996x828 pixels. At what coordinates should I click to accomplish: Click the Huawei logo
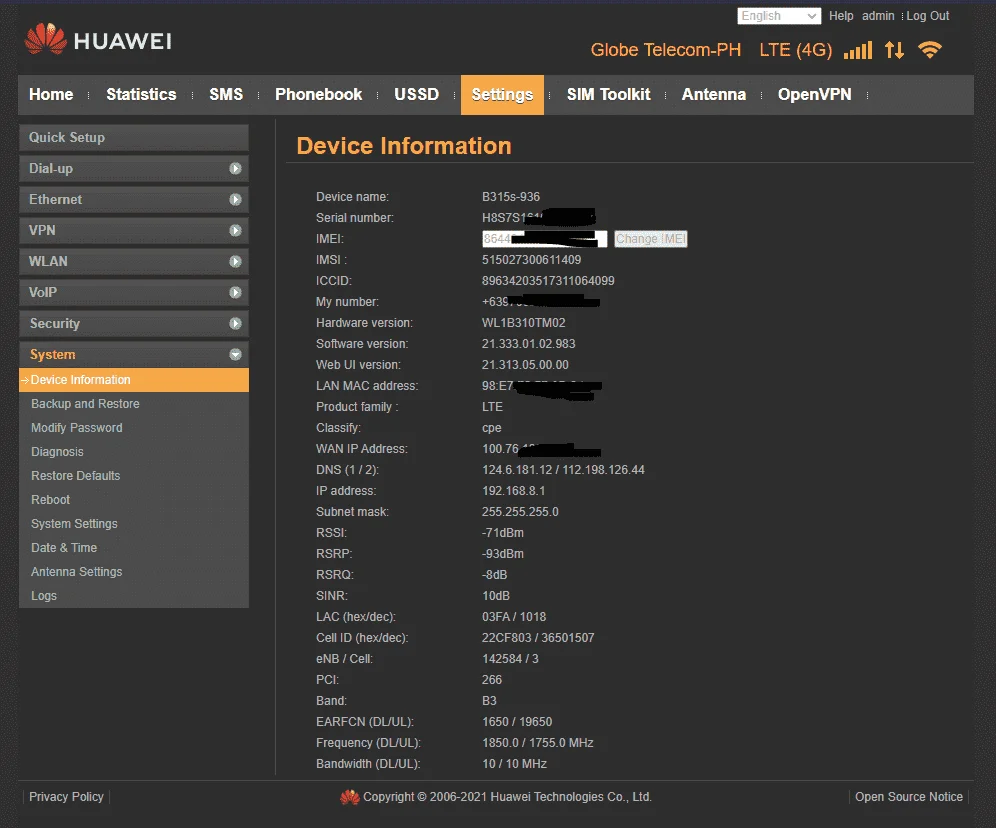(x=98, y=40)
